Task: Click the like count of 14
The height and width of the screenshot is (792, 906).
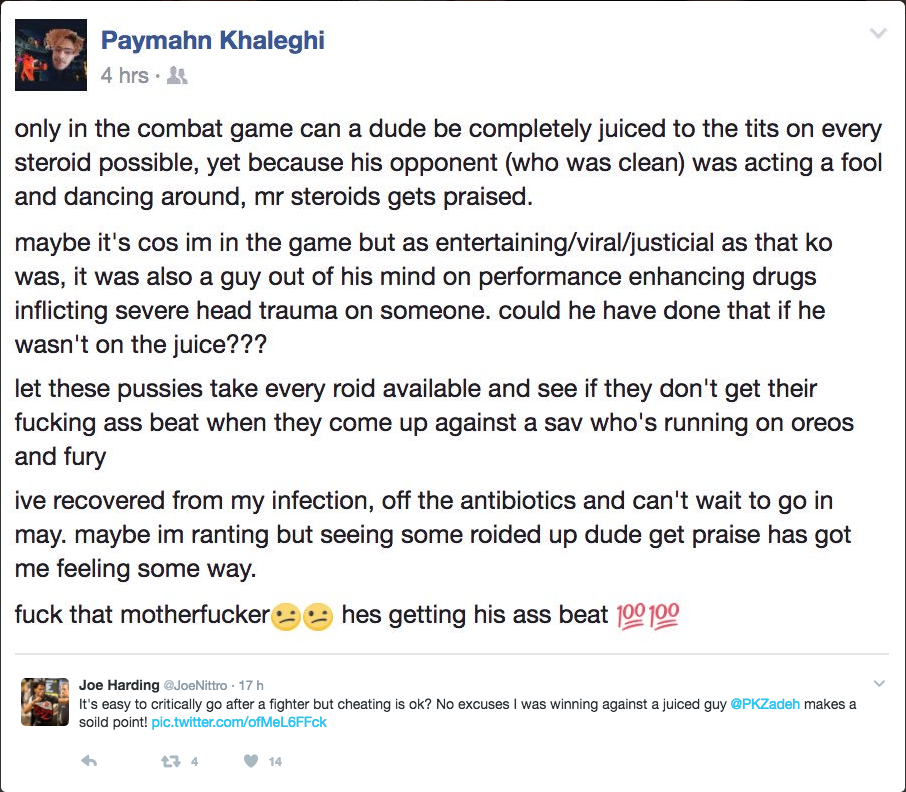Action: [275, 762]
